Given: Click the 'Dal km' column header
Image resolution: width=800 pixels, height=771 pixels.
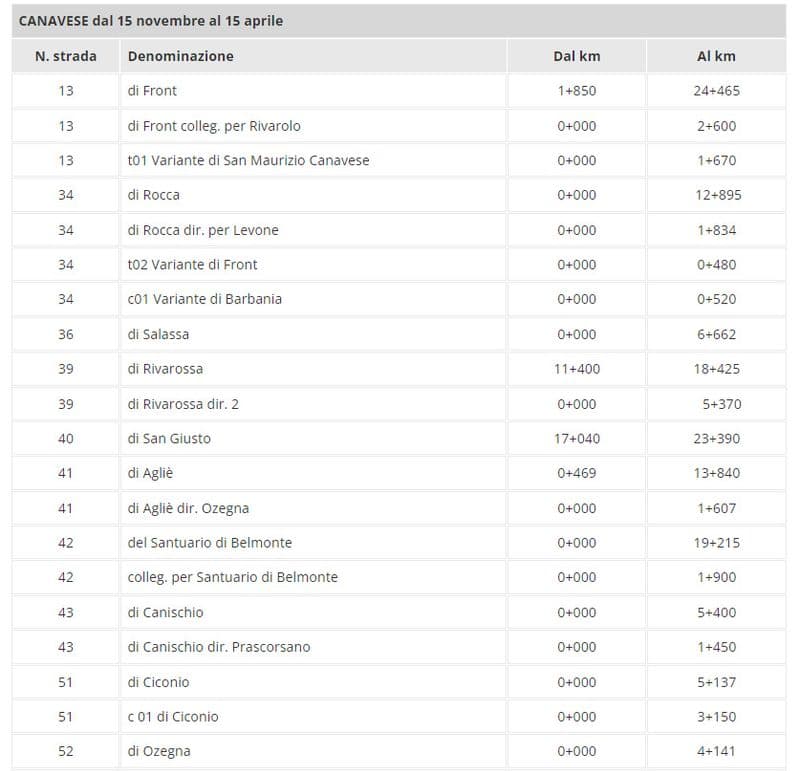Looking at the screenshot, I should point(576,56).
